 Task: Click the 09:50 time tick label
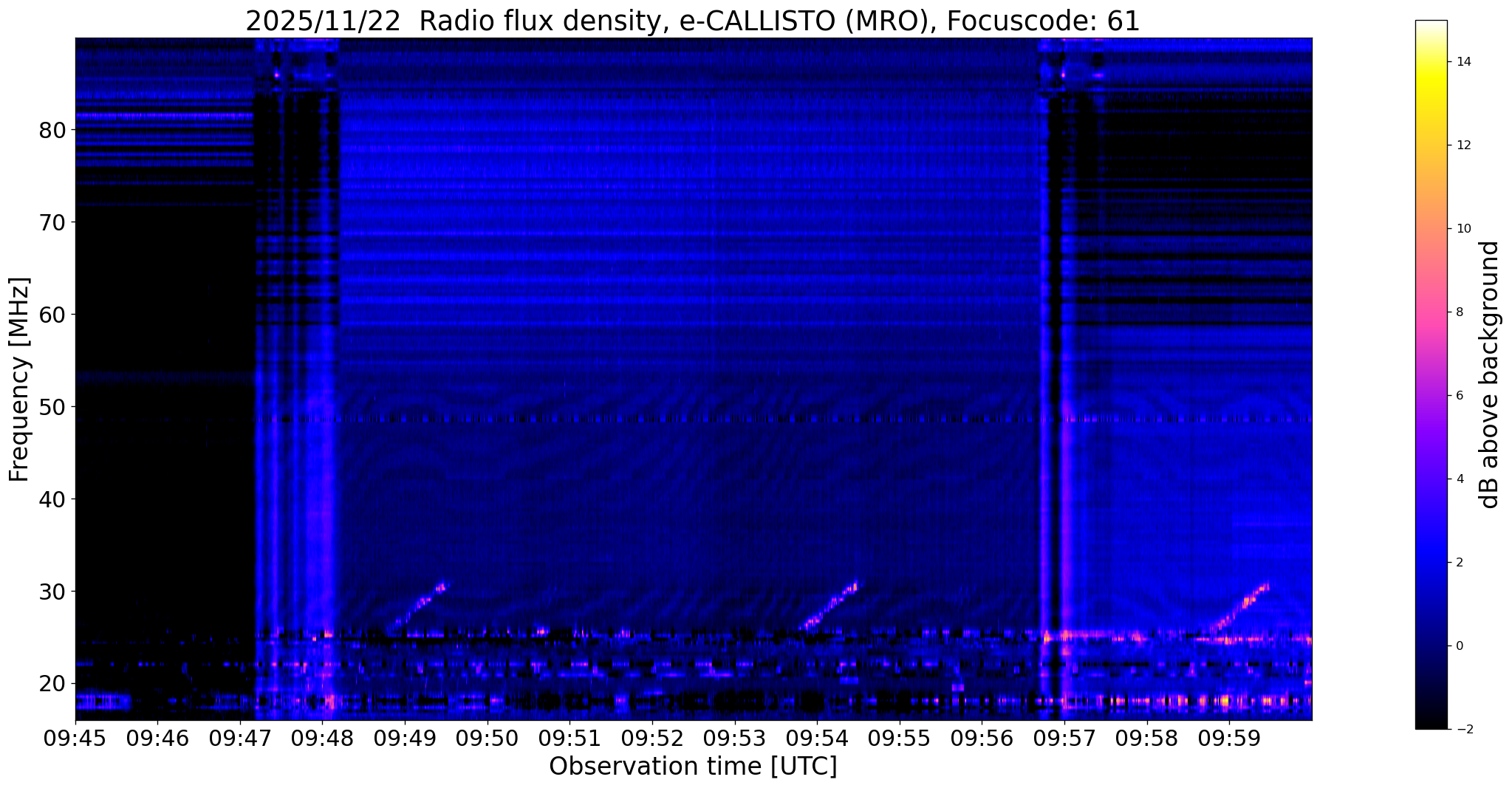[488, 737]
